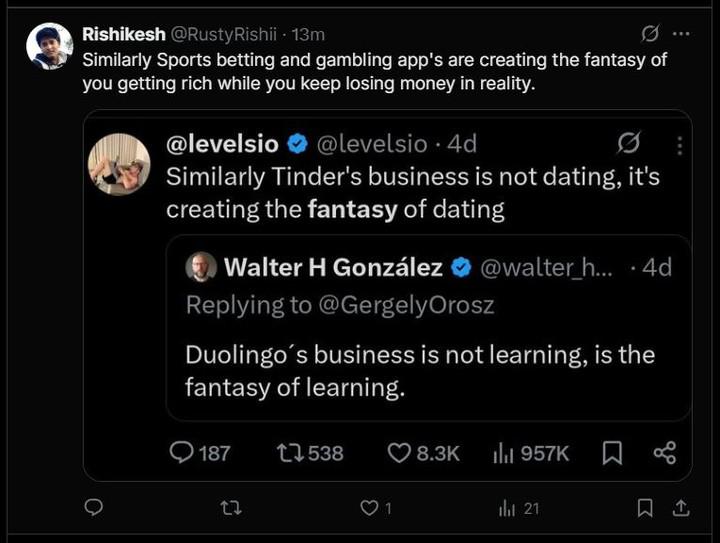Open Walter H González's profile name
720x543 pixels.
point(334,267)
